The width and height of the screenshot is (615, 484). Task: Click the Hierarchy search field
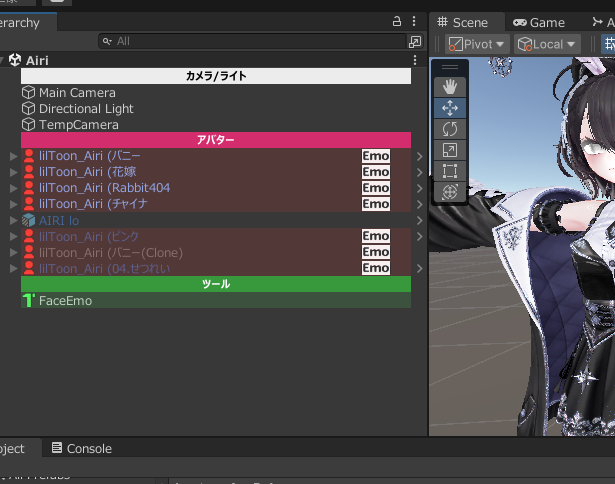[252, 41]
